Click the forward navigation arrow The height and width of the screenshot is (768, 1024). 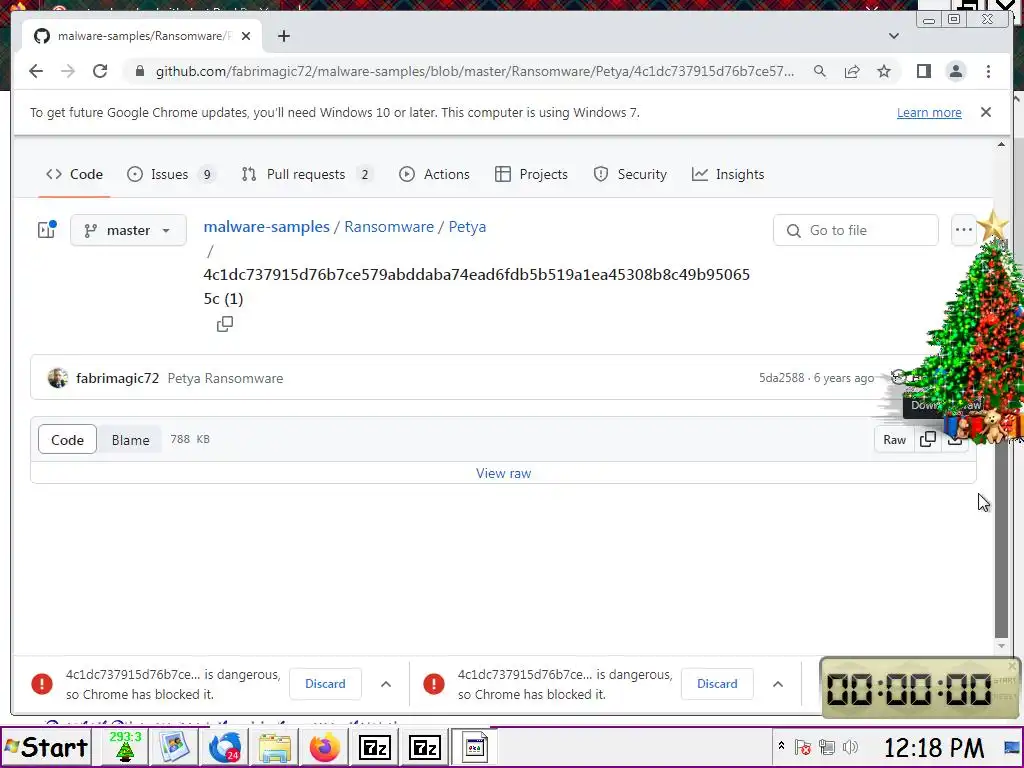pos(68,71)
